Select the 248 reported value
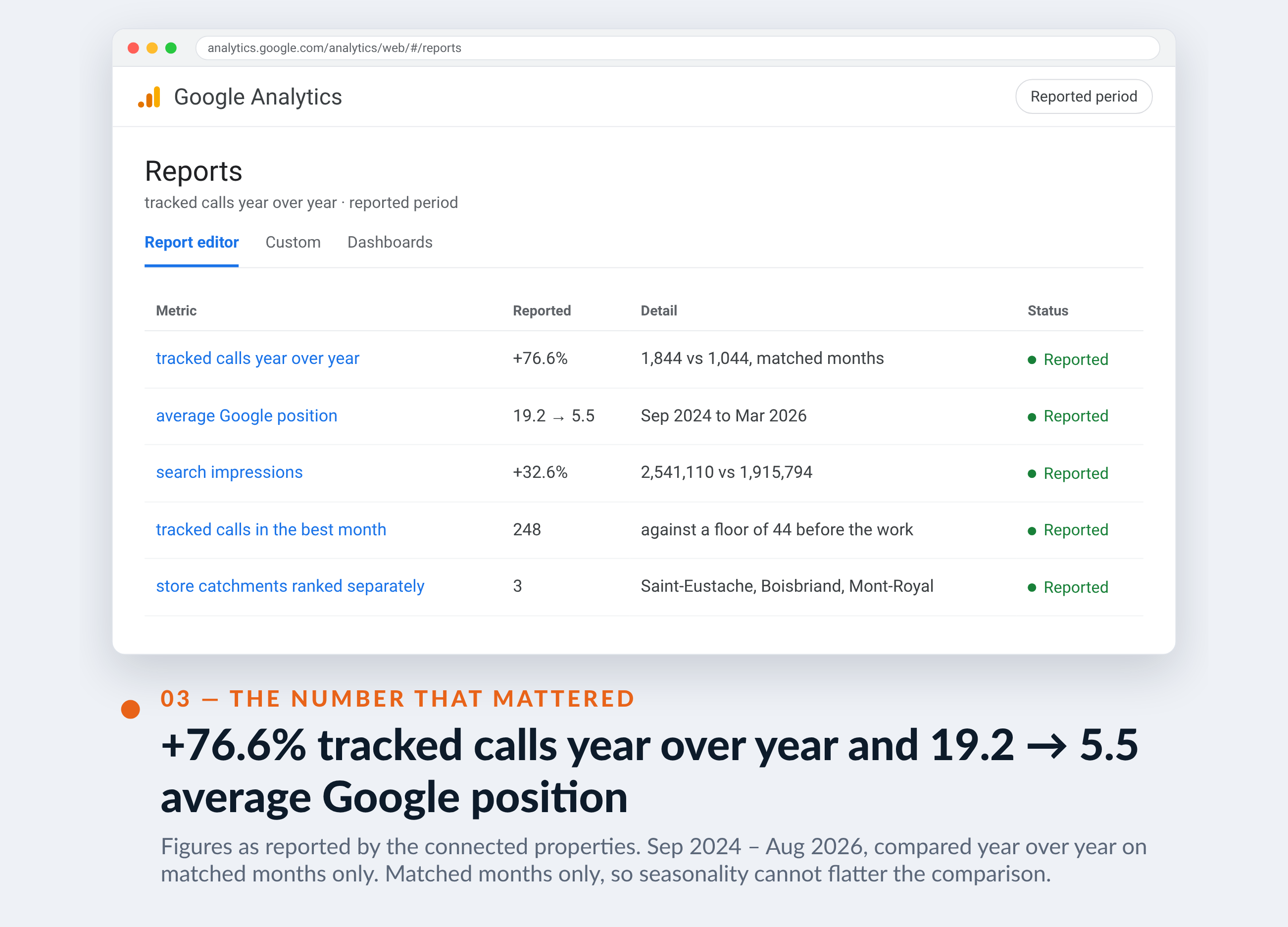 [527, 529]
